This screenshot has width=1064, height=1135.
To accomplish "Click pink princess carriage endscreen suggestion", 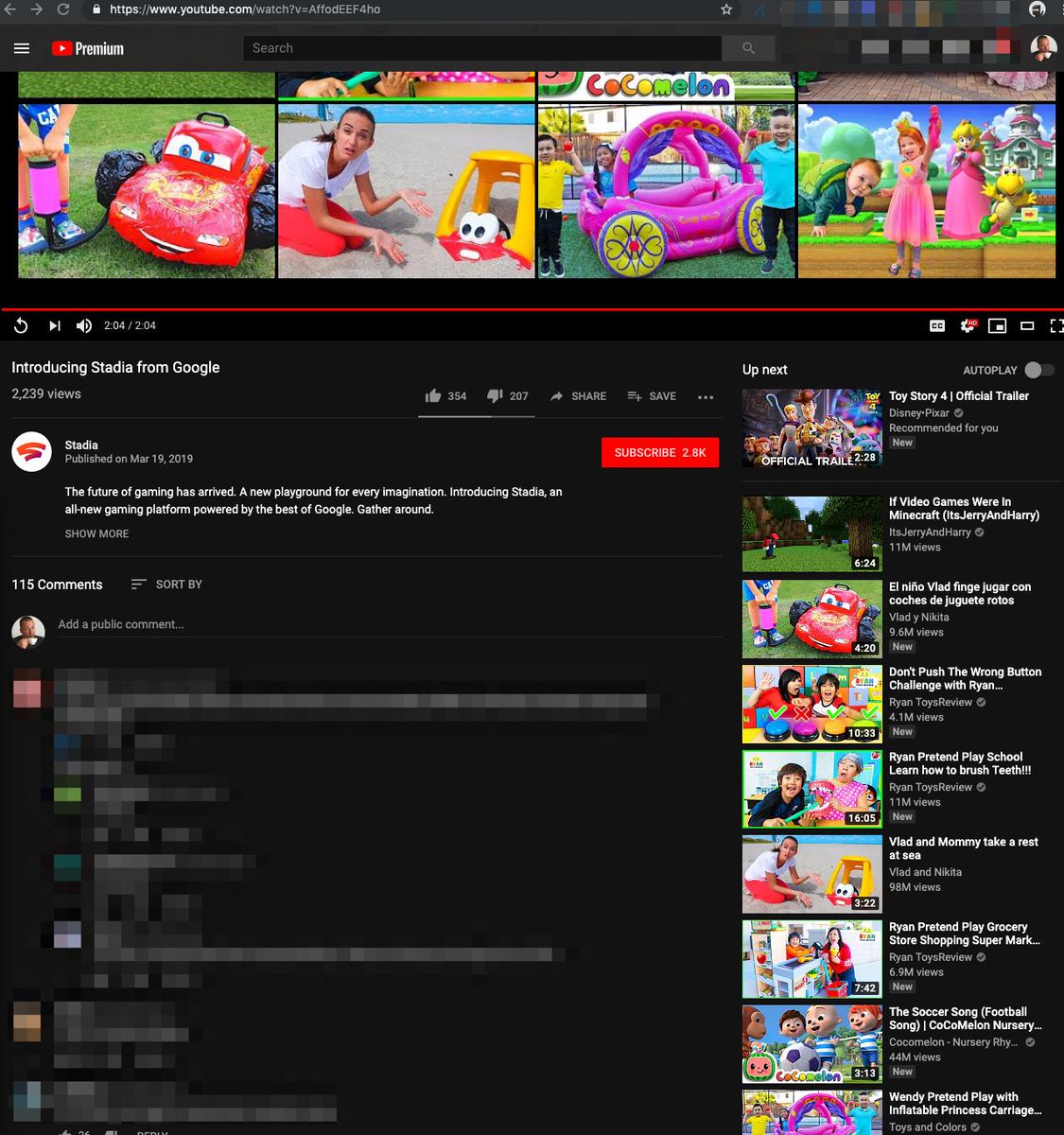I will point(667,191).
